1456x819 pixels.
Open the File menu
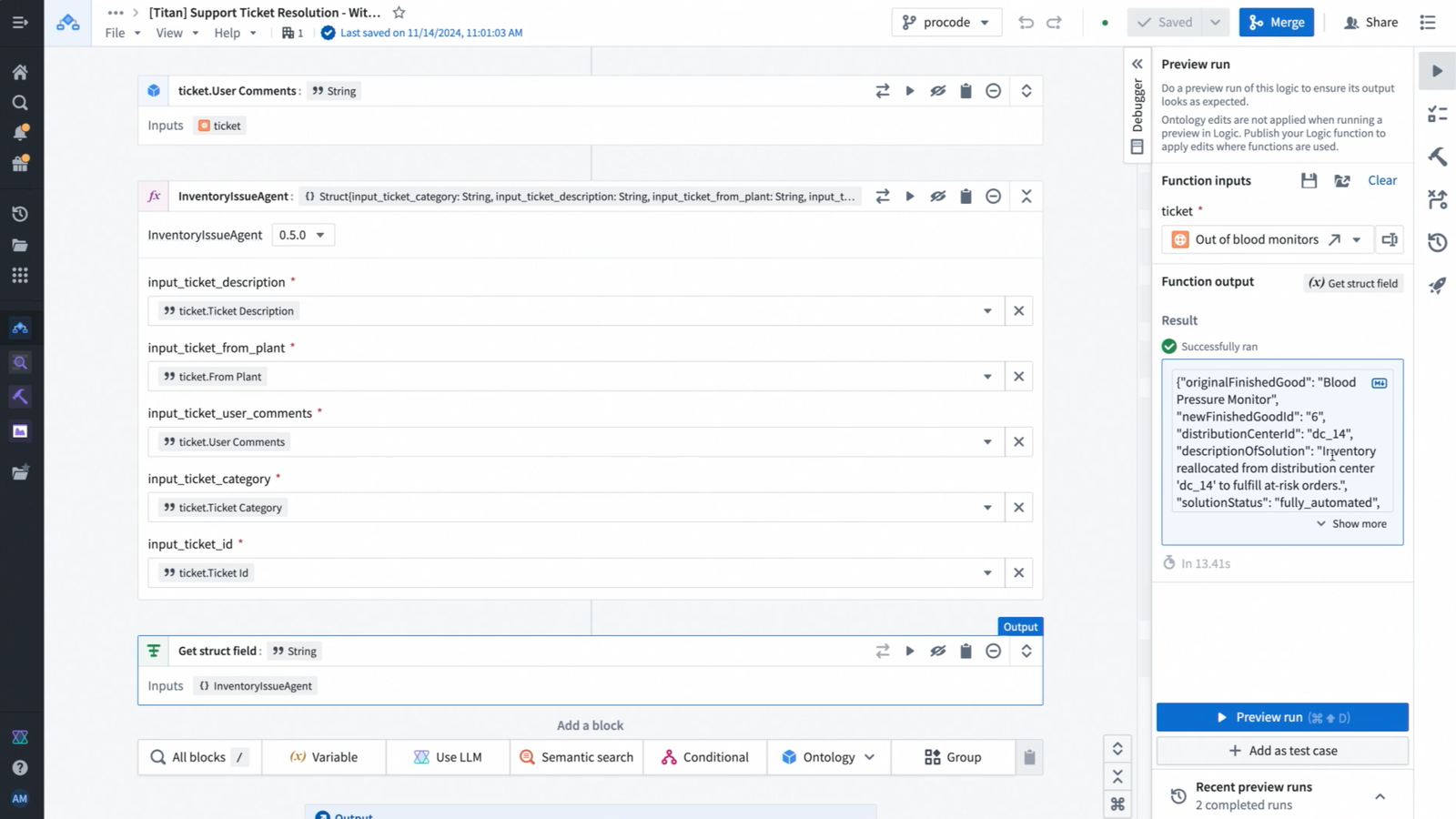(x=122, y=33)
